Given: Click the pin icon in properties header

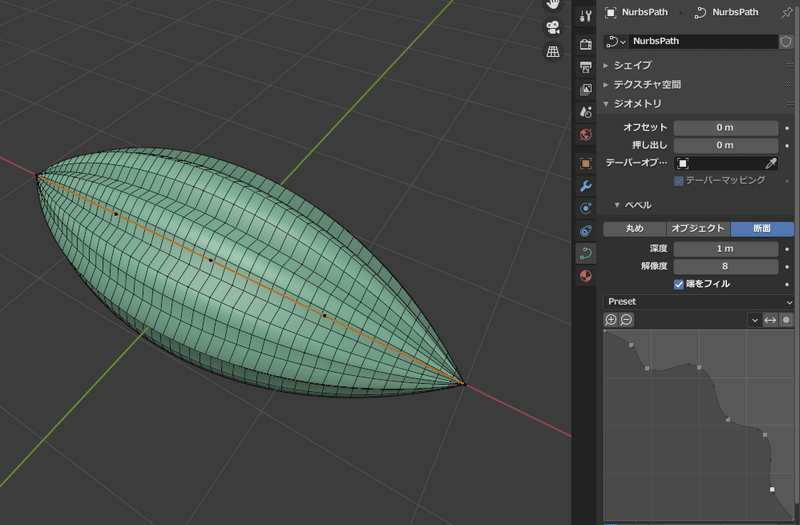Looking at the screenshot, I should pos(787,13).
